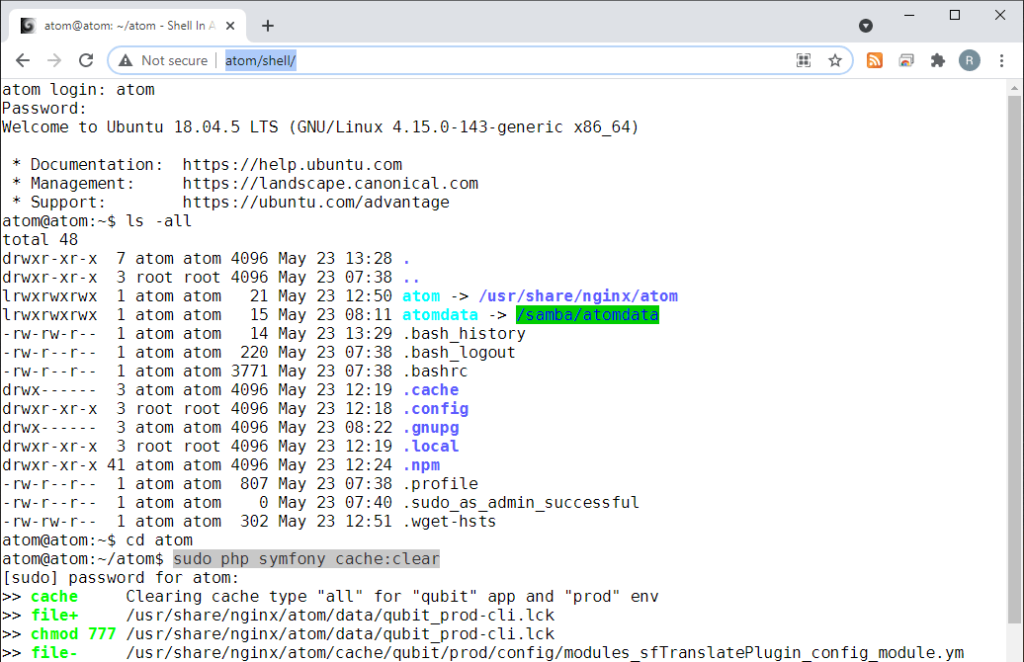Image resolution: width=1024 pixels, height=662 pixels.
Task: Click the .cache directory name
Action: pos(430,390)
